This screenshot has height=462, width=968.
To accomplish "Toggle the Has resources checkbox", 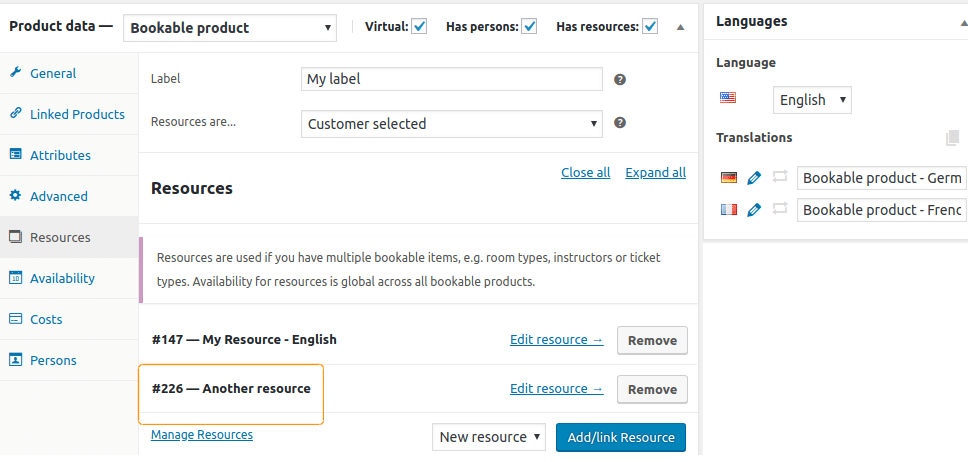I will point(649,27).
